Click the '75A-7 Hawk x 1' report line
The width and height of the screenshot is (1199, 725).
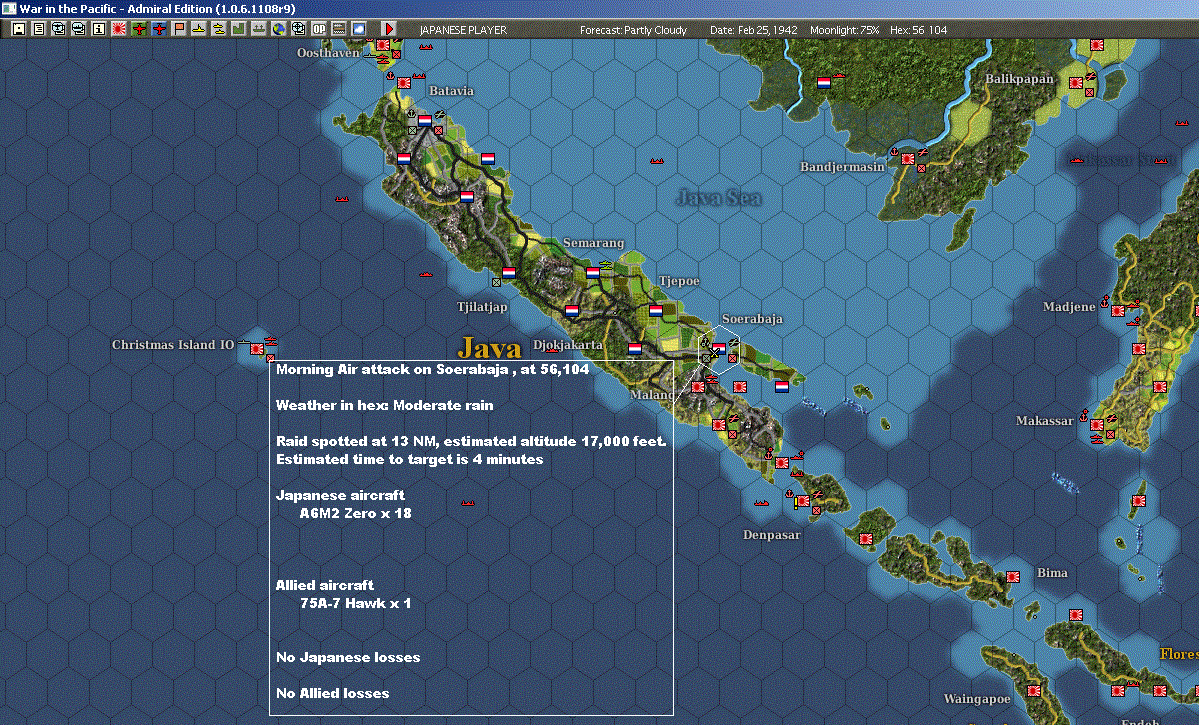tap(356, 603)
